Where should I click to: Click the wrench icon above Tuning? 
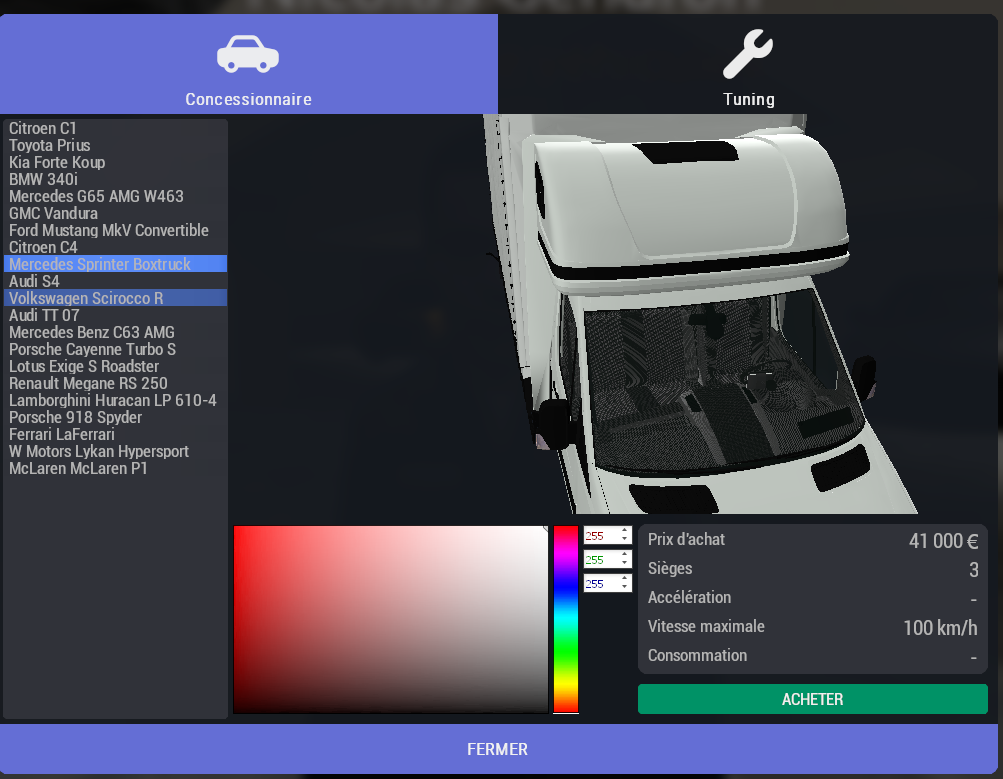tap(748, 54)
